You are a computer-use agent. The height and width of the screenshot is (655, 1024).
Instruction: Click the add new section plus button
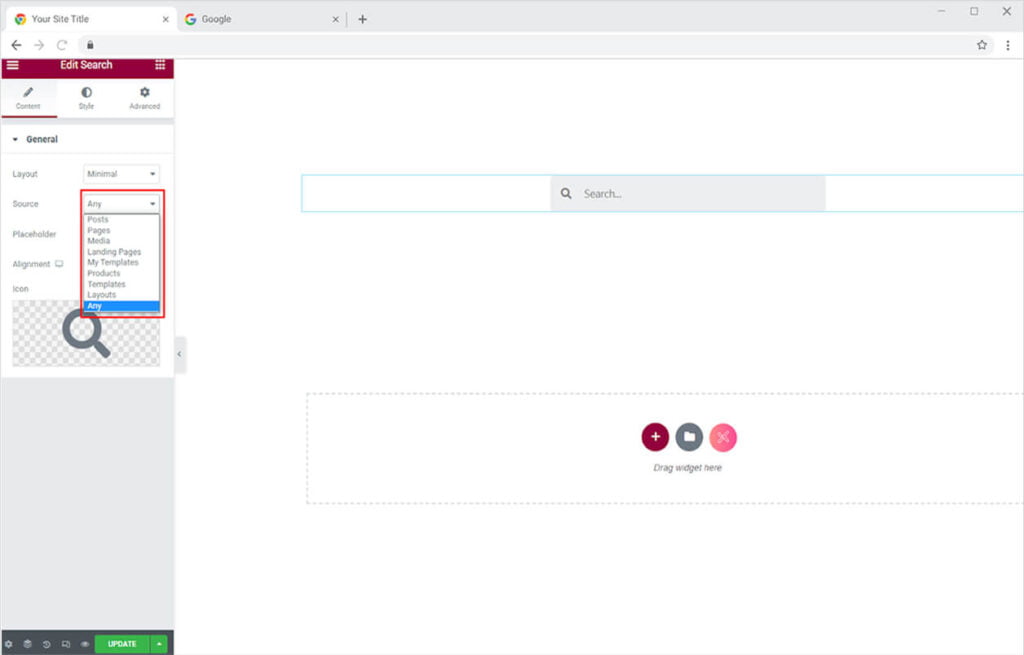click(655, 437)
